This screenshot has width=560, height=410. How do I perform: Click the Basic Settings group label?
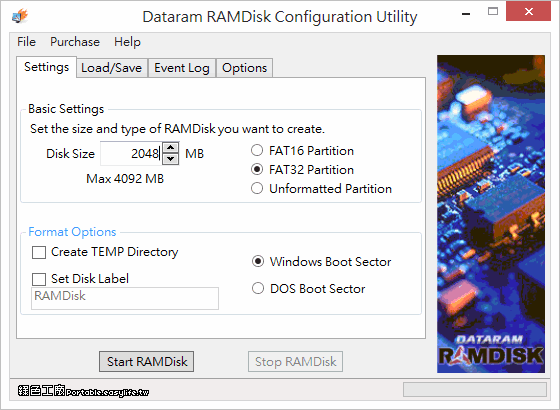click(66, 109)
